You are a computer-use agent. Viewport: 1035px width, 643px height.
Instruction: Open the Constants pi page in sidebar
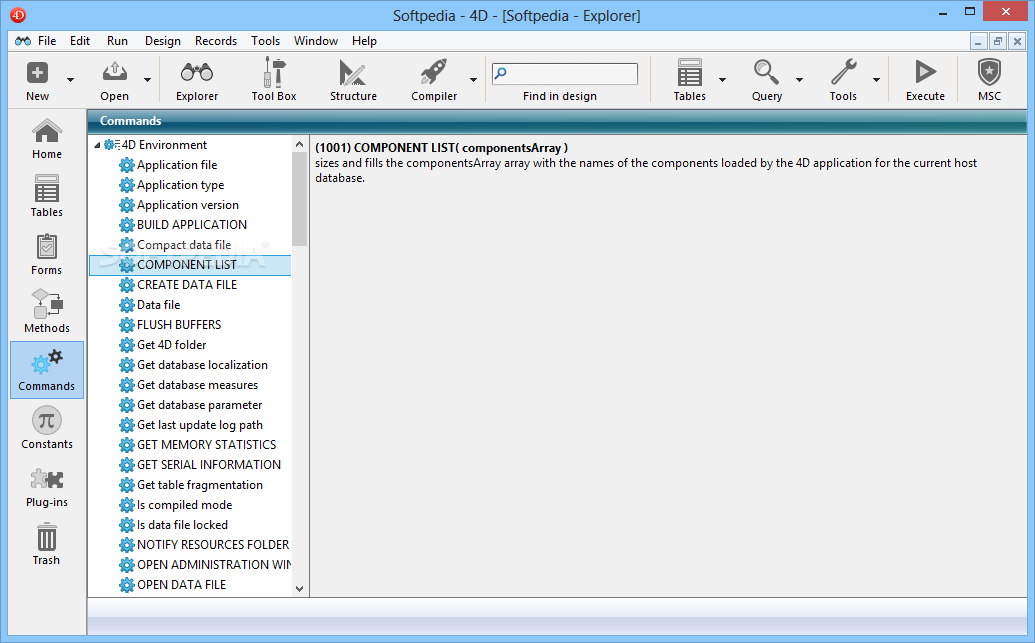click(x=47, y=428)
